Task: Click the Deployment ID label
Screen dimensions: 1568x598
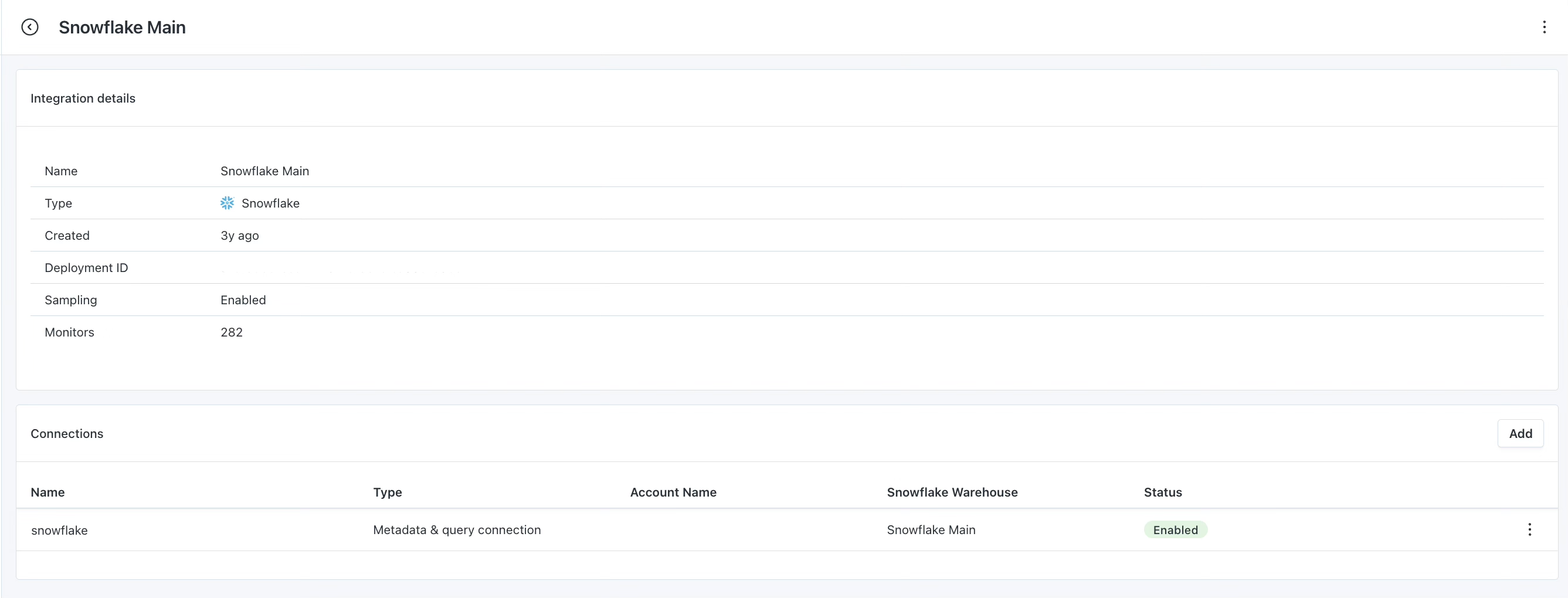Action: tap(86, 268)
